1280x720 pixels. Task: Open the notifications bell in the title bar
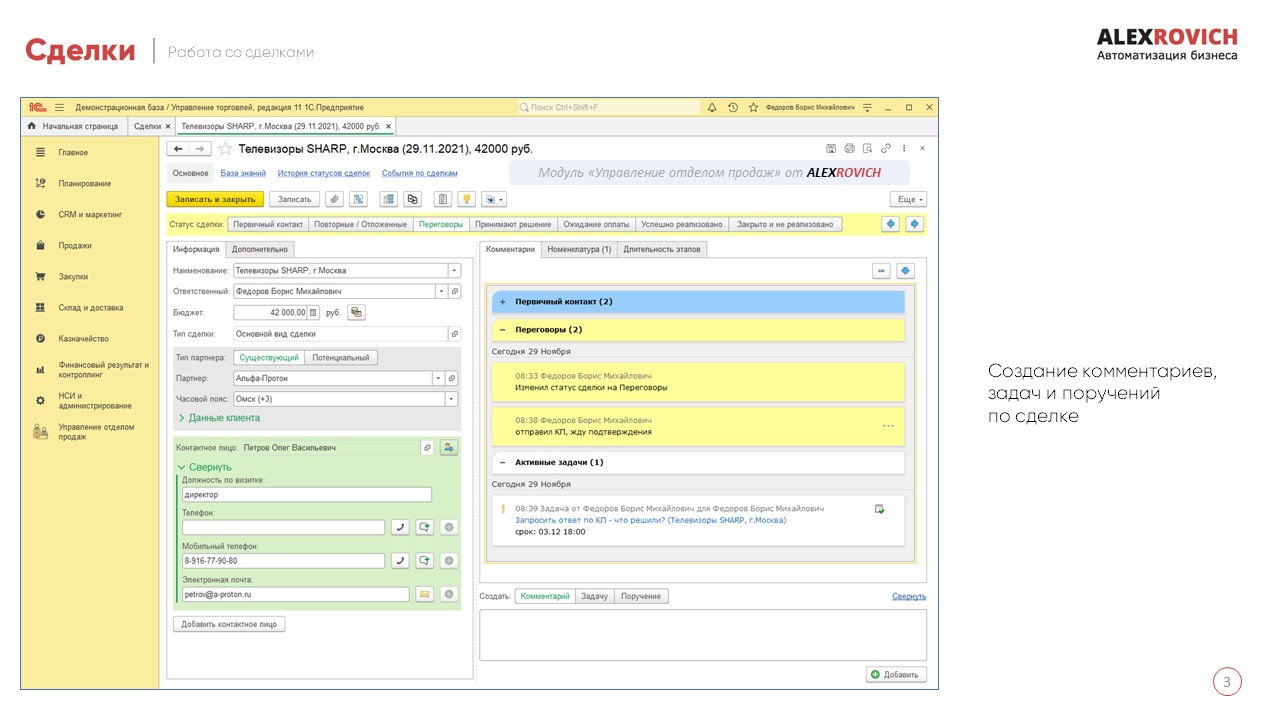tap(712, 107)
